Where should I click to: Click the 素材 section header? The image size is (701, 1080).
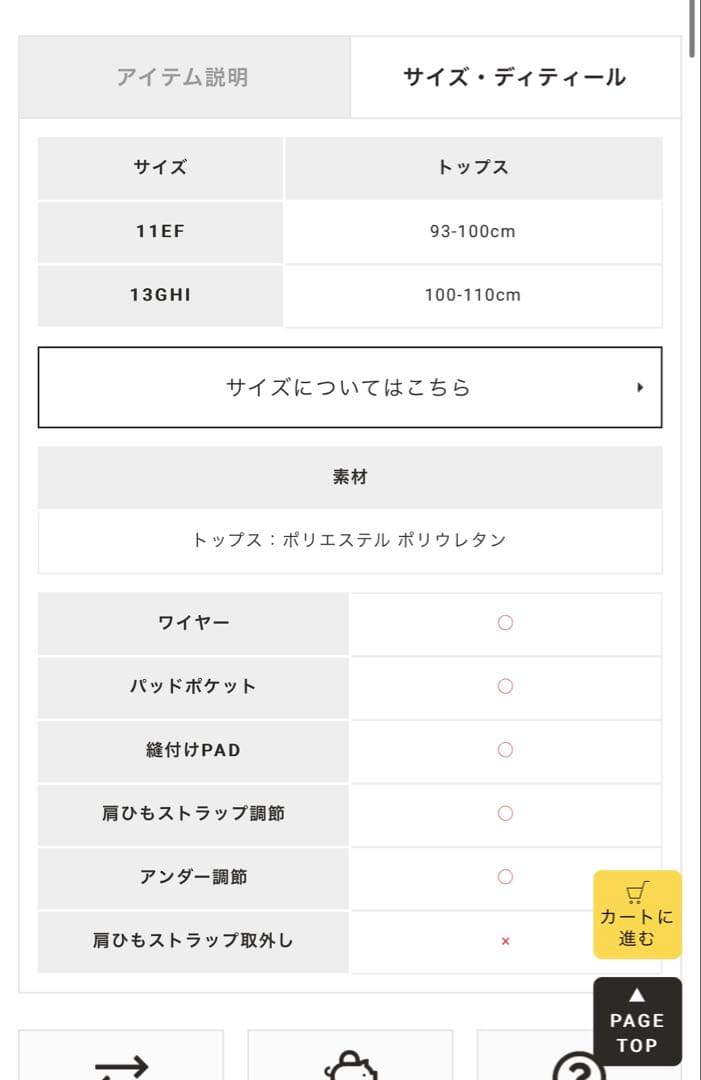350,477
